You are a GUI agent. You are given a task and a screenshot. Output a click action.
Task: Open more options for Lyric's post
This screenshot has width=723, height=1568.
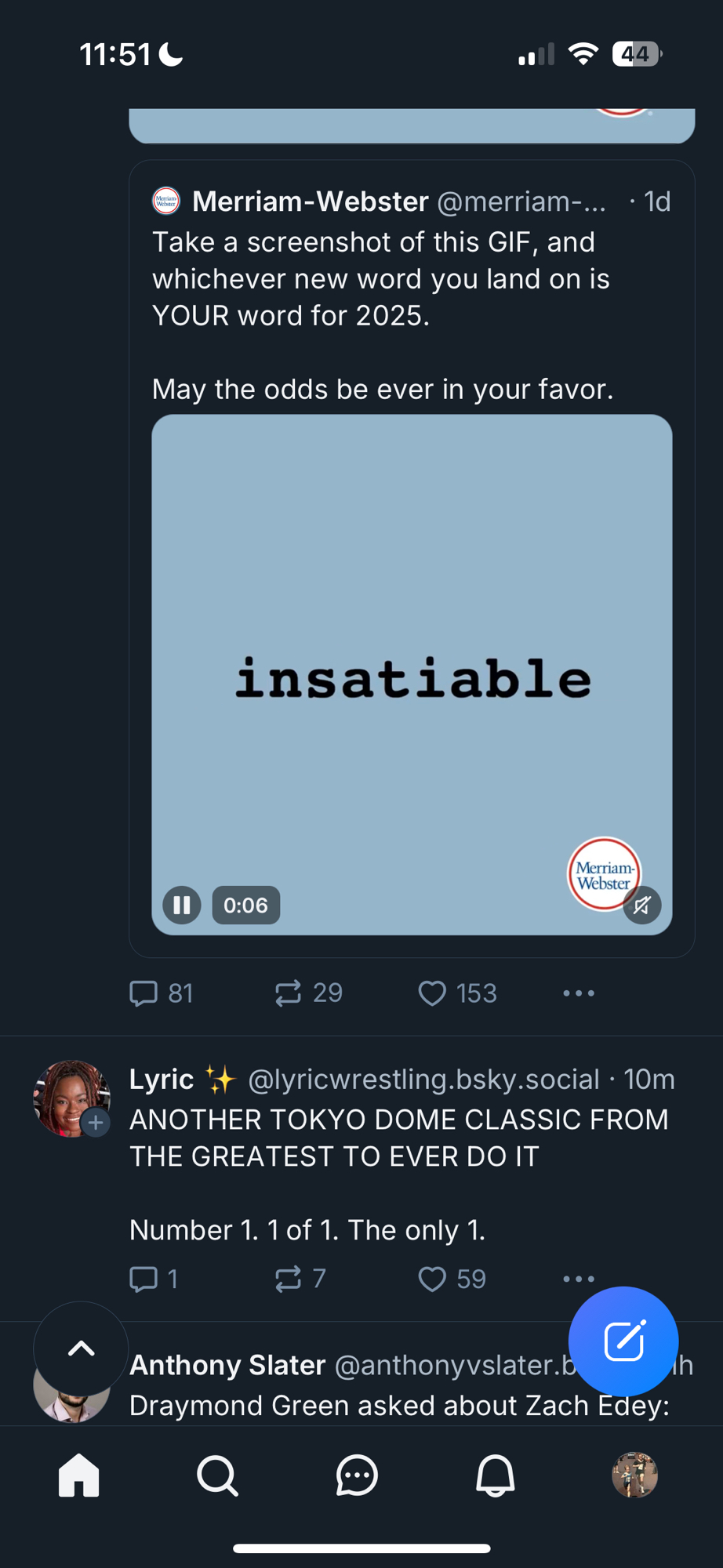pos(579,1279)
